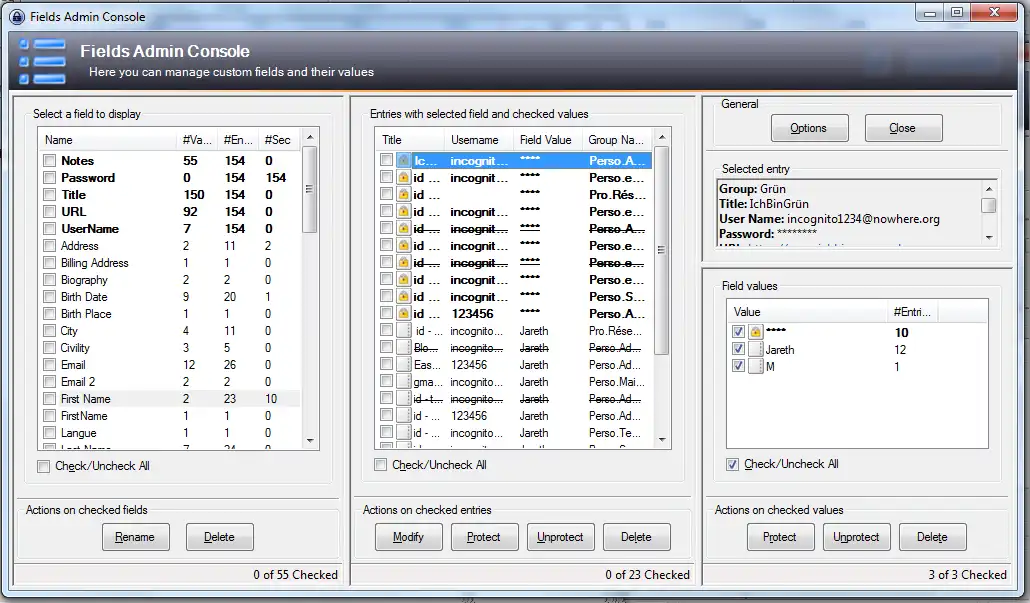The height and width of the screenshot is (603, 1030).
Task: Click the up arrow of the entries list scrollbar
Action: [662, 137]
